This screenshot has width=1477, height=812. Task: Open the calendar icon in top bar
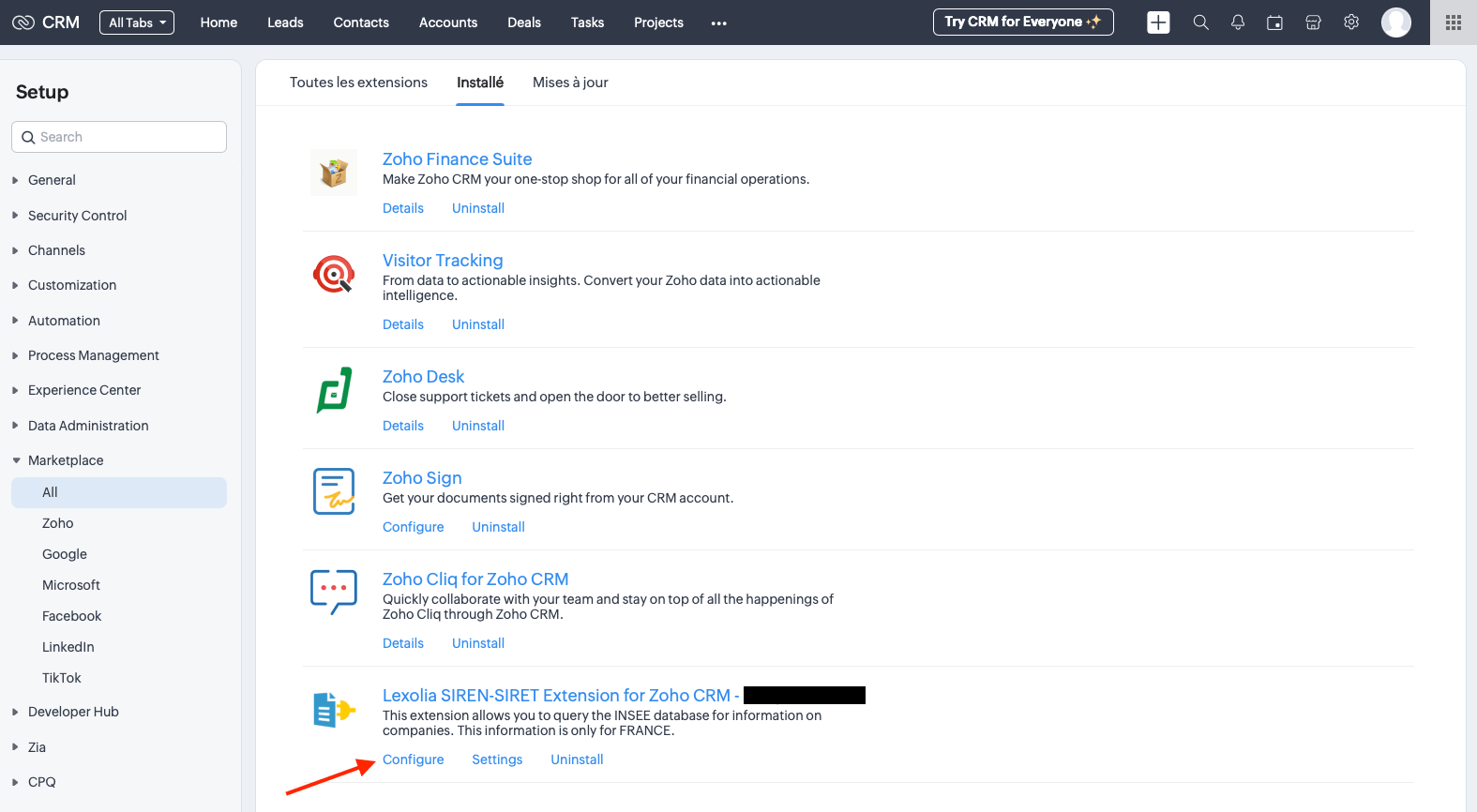pyautogui.click(x=1274, y=23)
